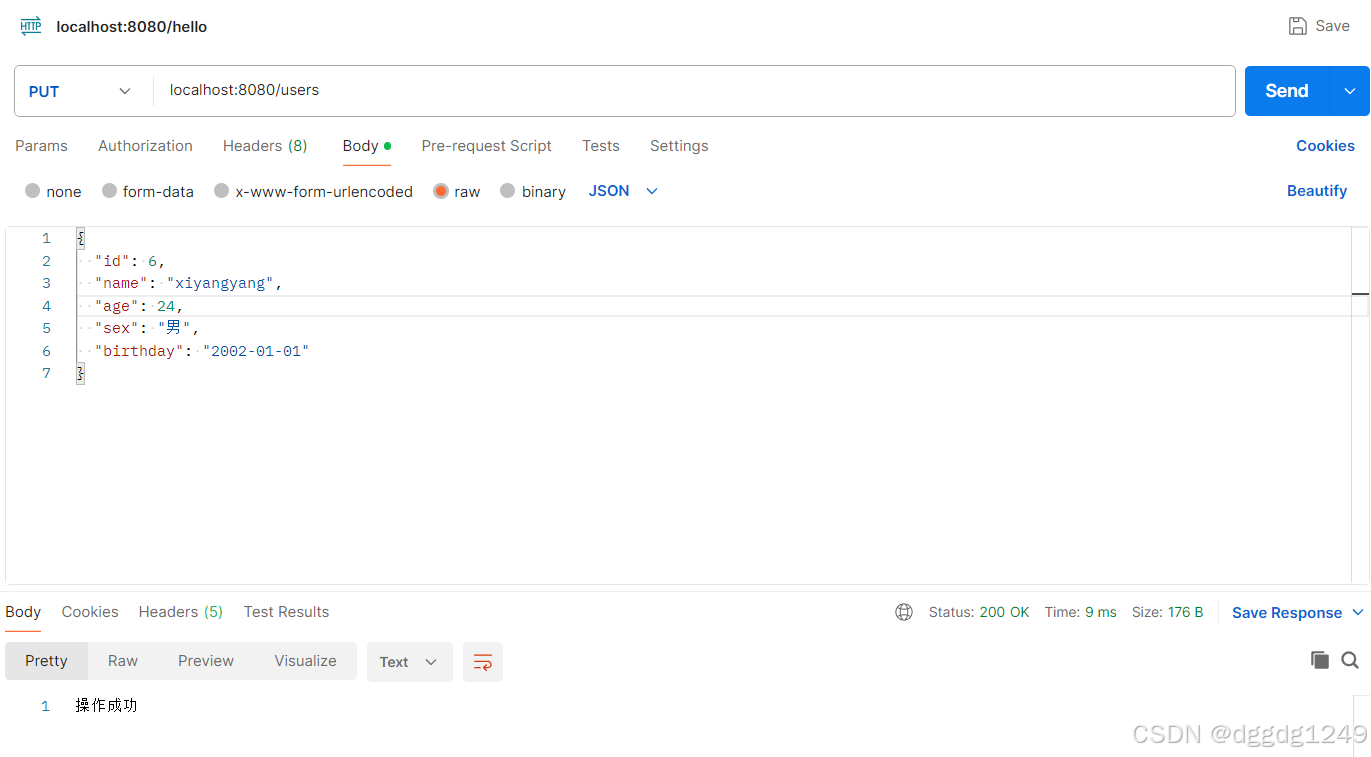The width and height of the screenshot is (1371, 757).
Task: Click the HTTP icon on the request tab
Action: click(x=29, y=25)
